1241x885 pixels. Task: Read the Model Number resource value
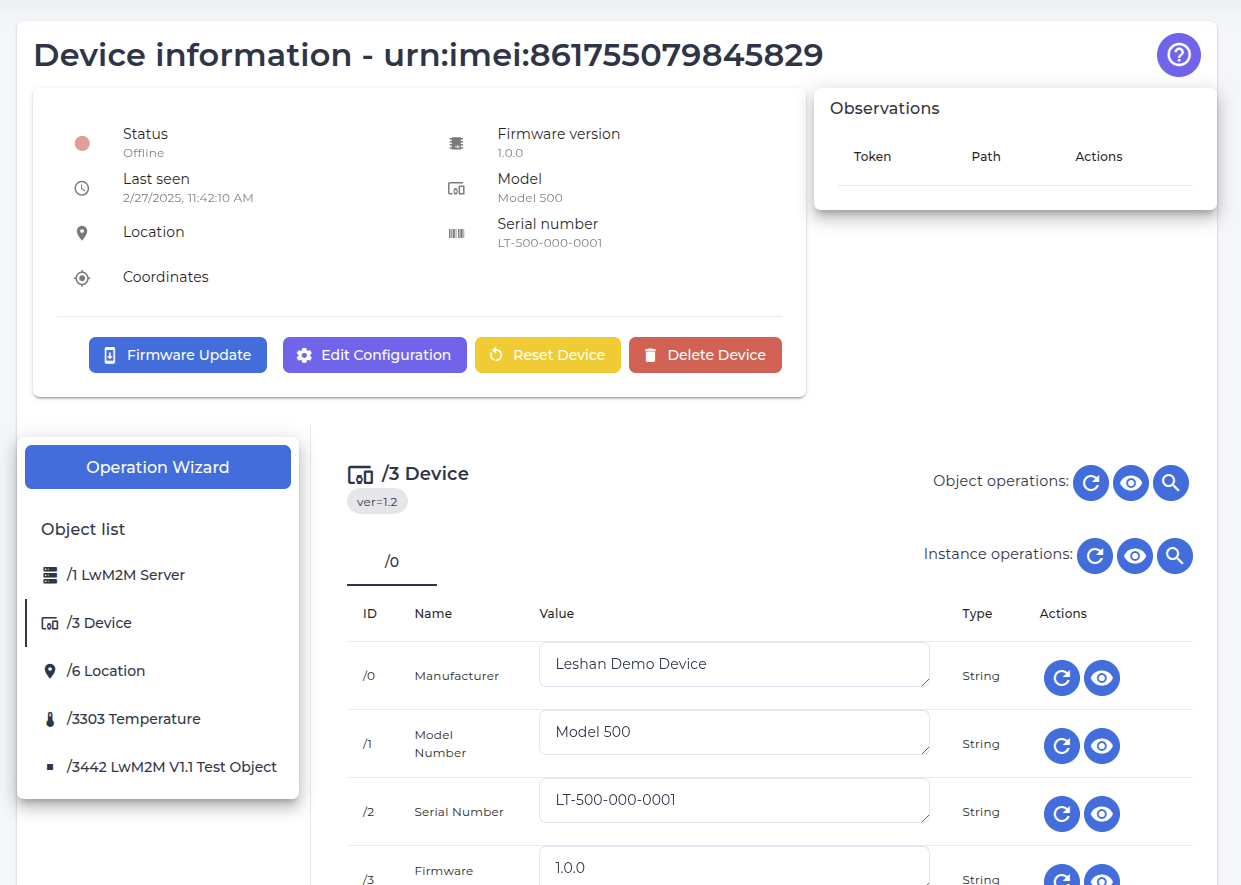[1062, 746]
